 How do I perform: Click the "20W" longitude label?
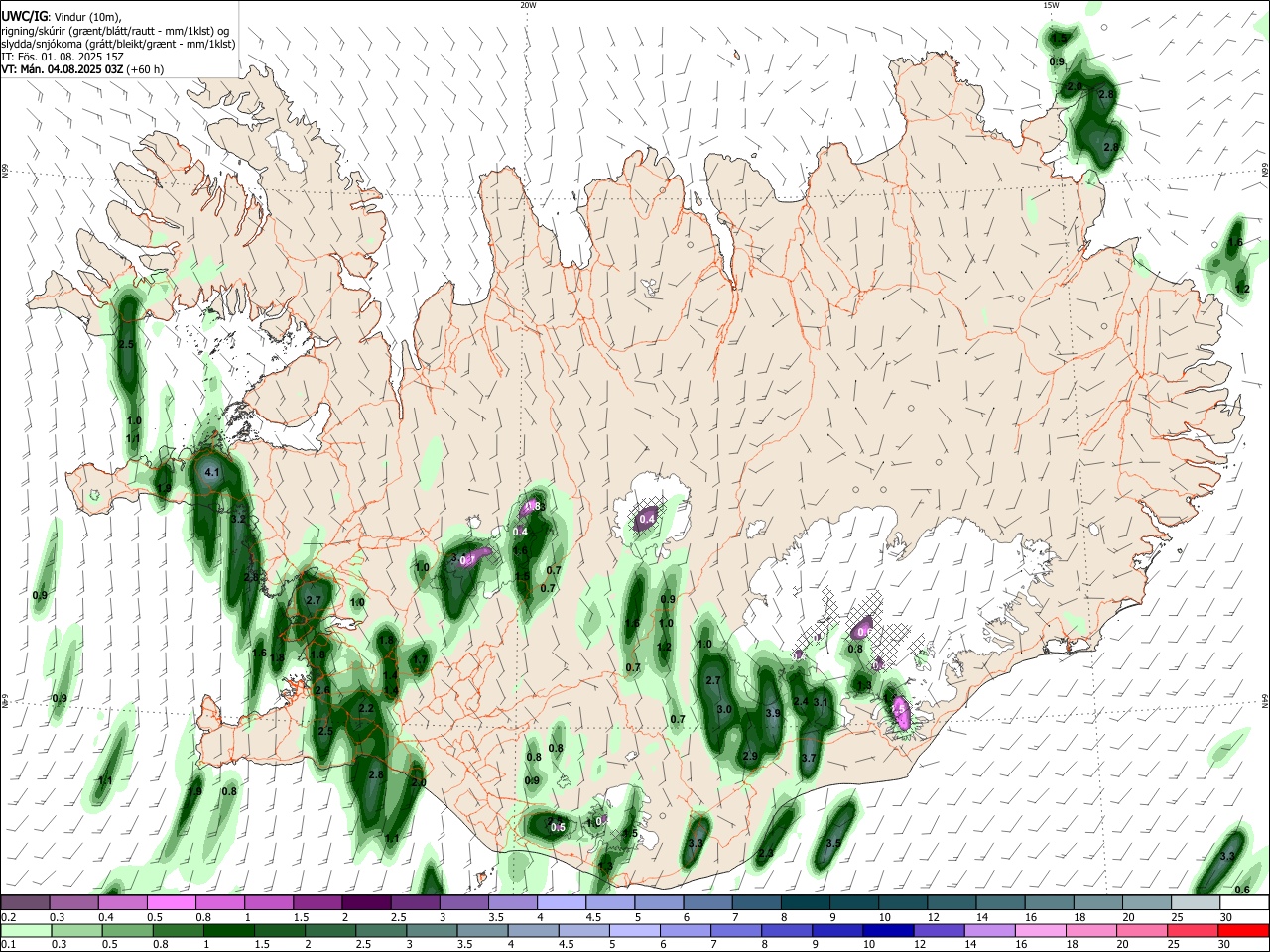click(528, 5)
